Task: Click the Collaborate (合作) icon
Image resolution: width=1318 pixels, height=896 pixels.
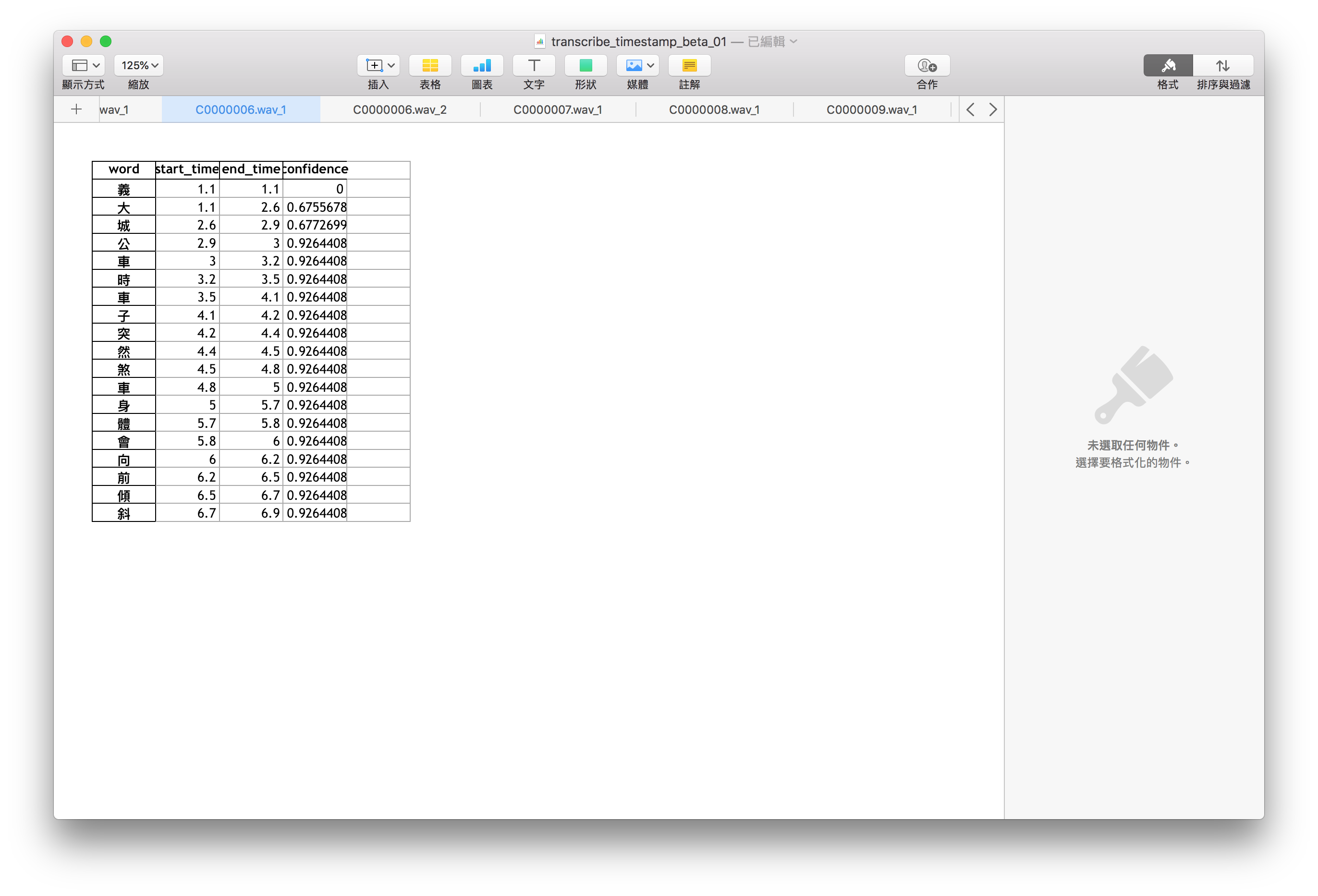Action: click(927, 65)
